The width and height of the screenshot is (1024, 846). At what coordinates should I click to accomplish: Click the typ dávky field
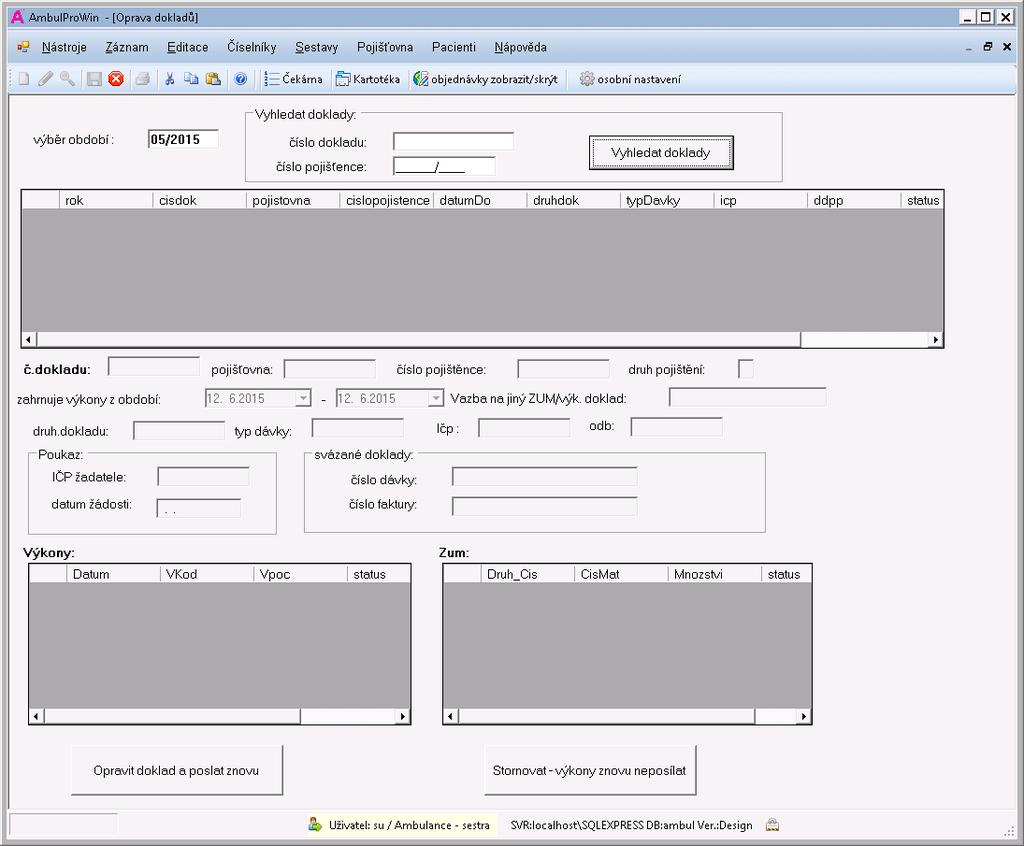click(357, 428)
